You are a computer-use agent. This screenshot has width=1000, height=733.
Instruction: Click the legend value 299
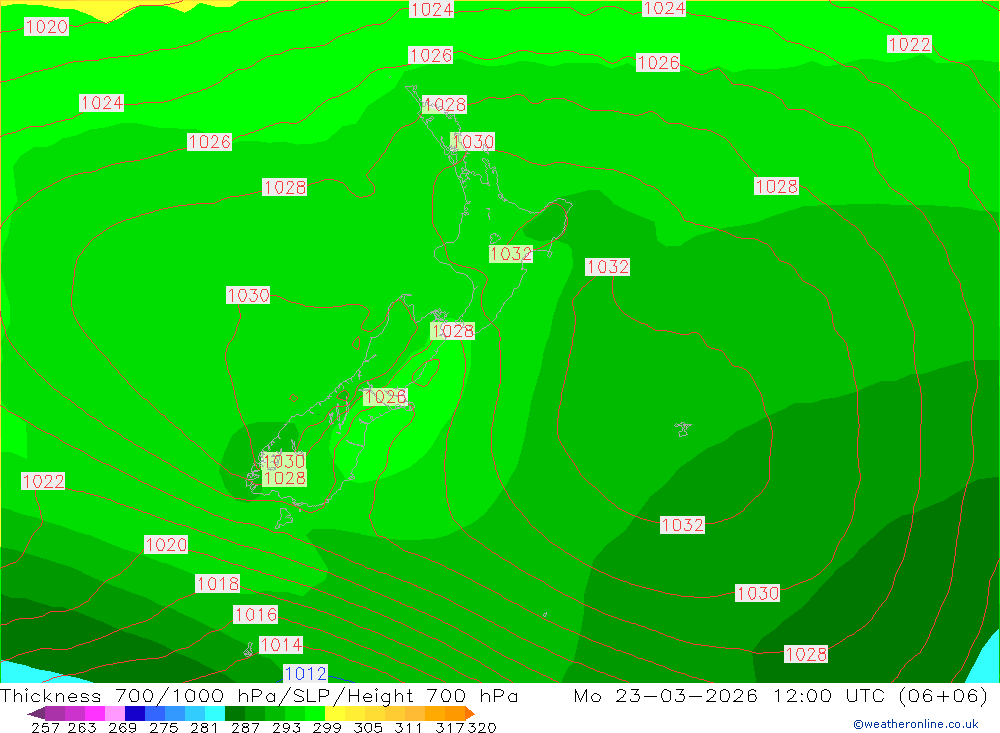pos(327,727)
